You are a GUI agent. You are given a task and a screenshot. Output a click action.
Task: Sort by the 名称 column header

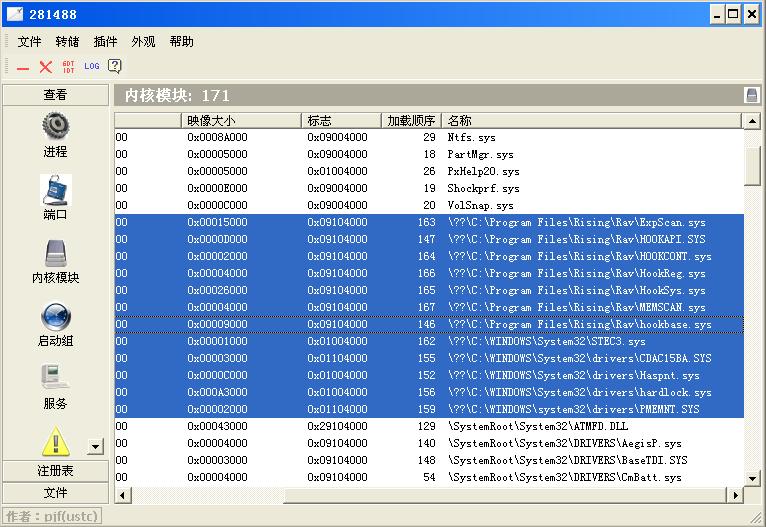[x=592, y=121]
